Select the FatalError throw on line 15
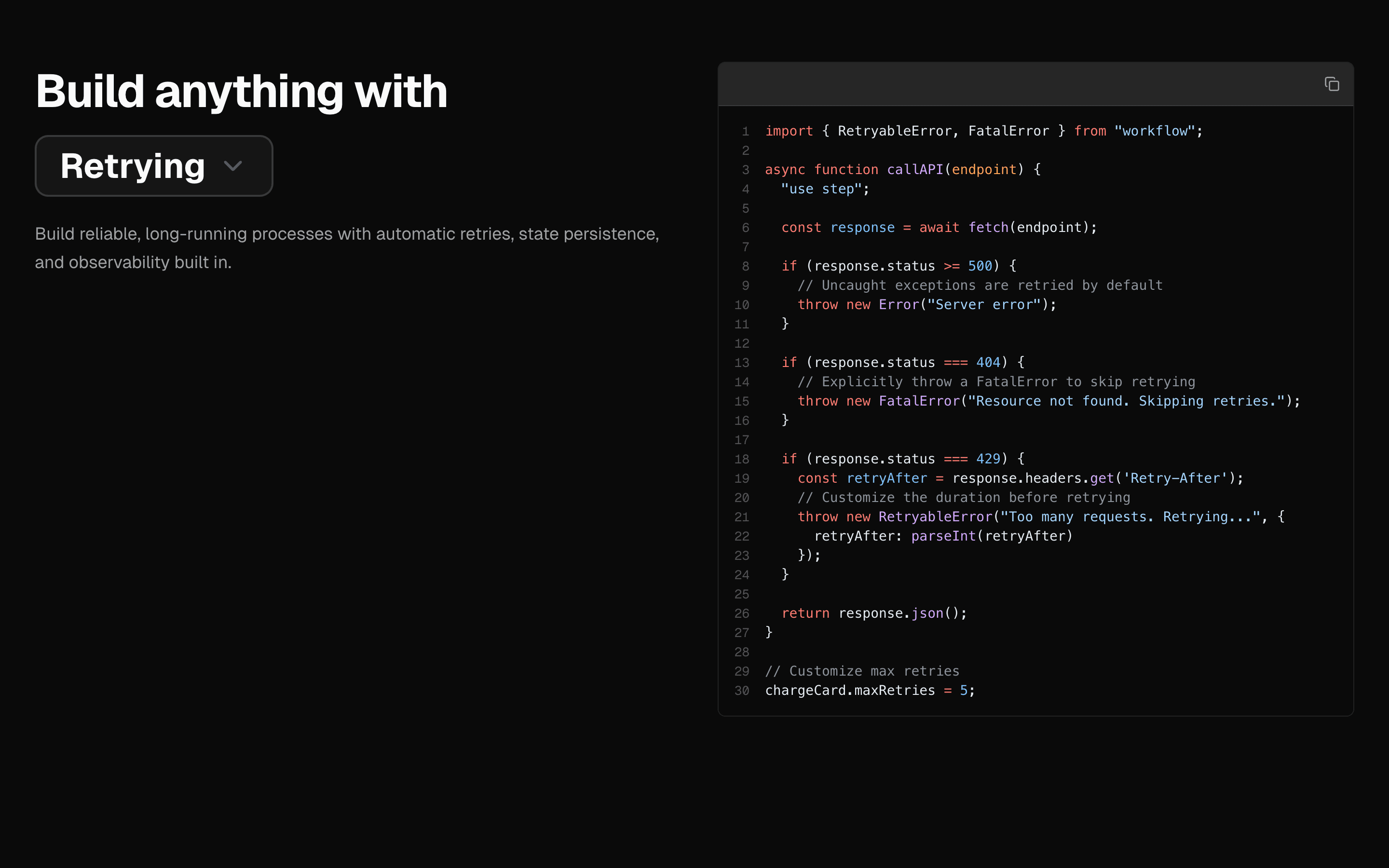1389x868 pixels. coord(921,401)
